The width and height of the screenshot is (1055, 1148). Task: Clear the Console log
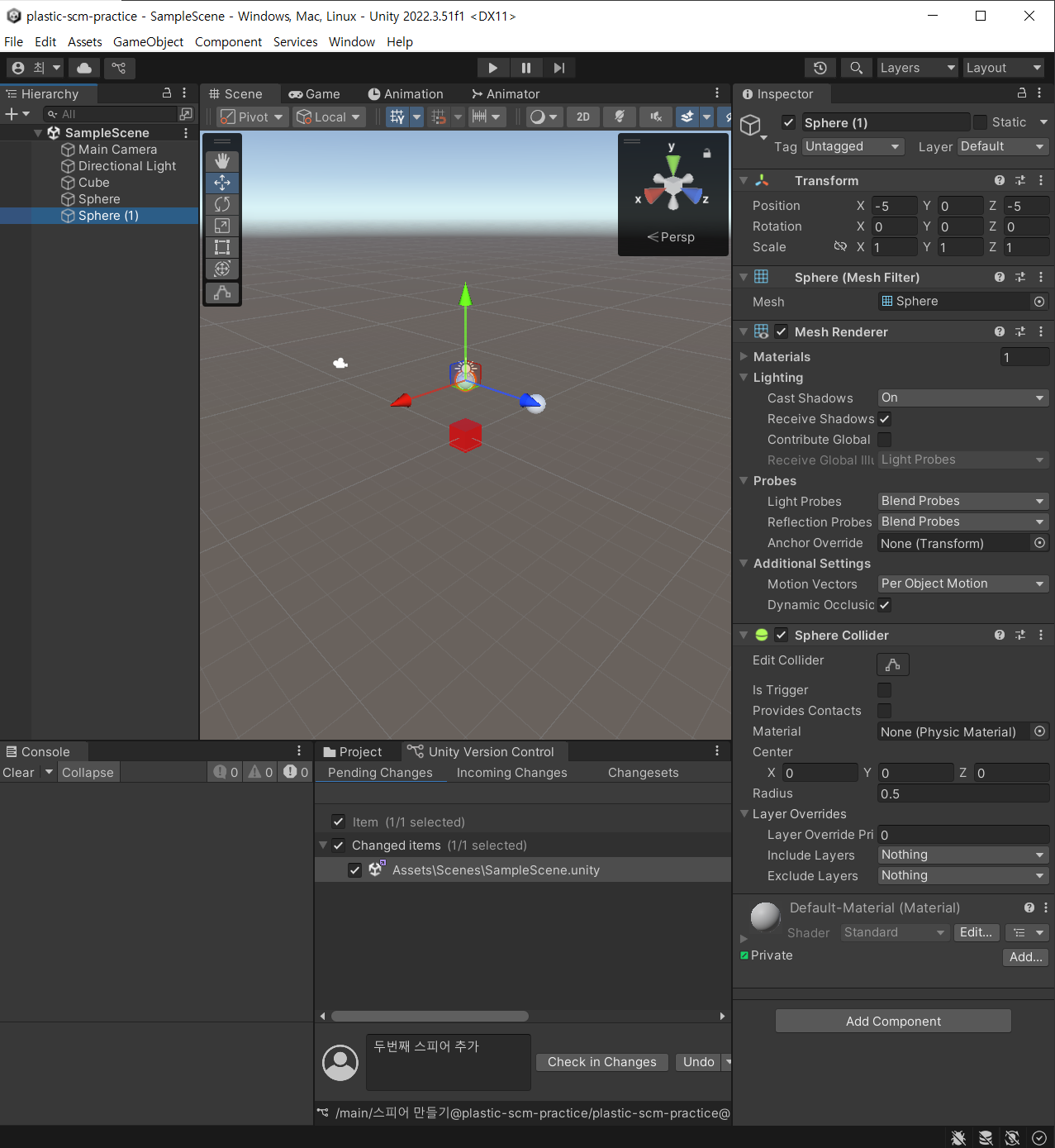(19, 773)
